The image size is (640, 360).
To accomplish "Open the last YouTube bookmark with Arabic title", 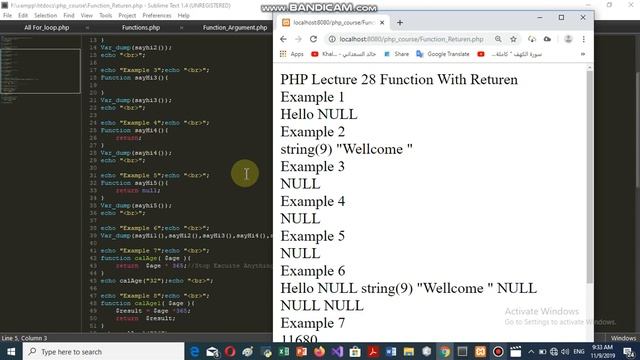I will (x=509, y=54).
